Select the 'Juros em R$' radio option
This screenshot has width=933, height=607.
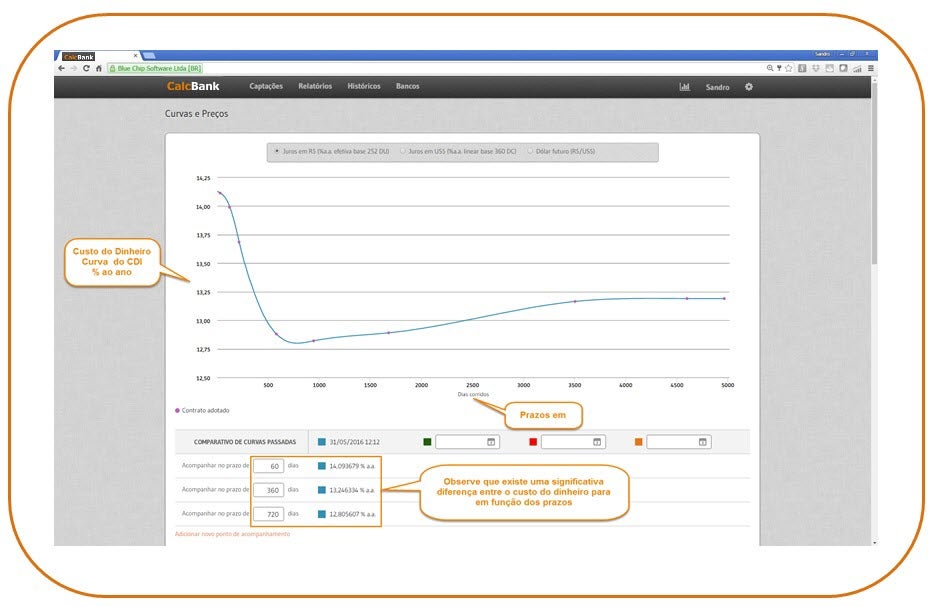[x=277, y=152]
